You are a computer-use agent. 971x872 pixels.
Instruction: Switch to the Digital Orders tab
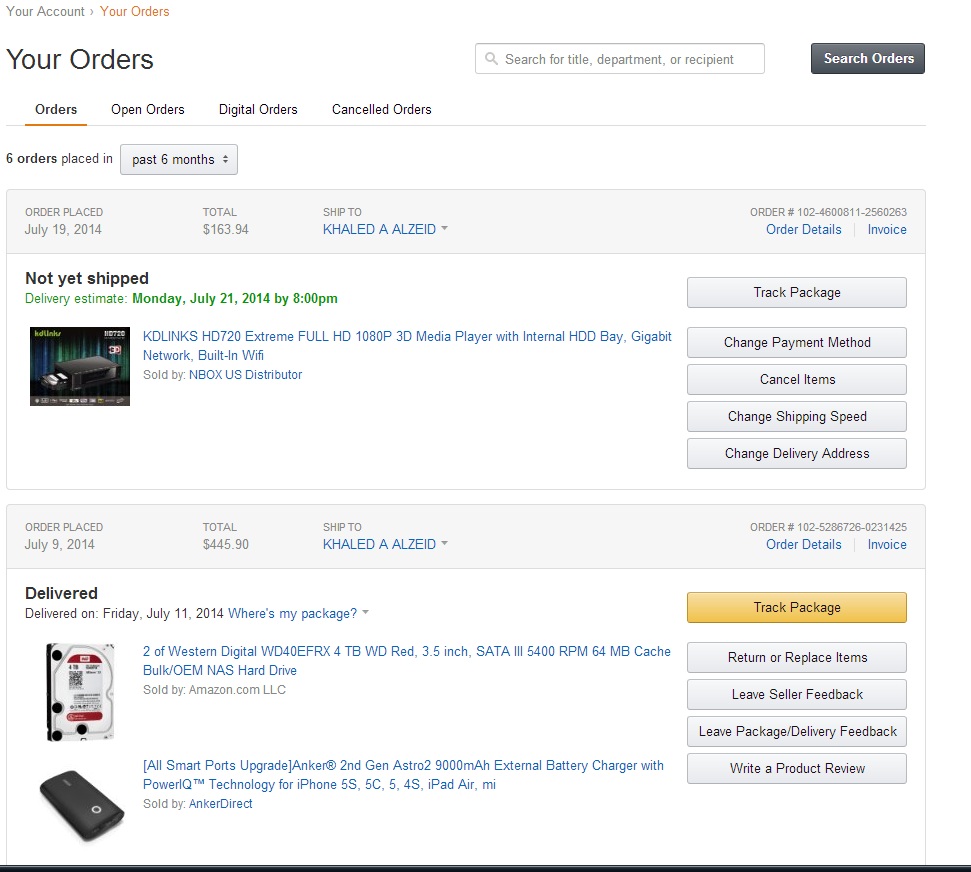pyautogui.click(x=258, y=110)
